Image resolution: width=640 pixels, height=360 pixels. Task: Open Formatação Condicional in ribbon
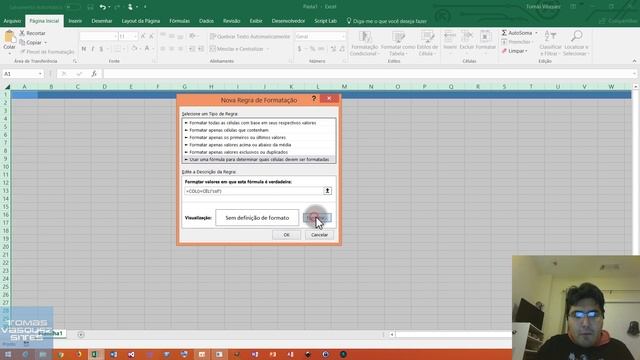364,44
